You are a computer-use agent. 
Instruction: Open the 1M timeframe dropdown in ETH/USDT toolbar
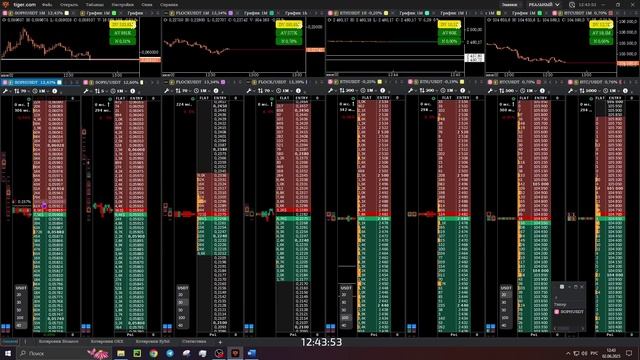(449, 91)
